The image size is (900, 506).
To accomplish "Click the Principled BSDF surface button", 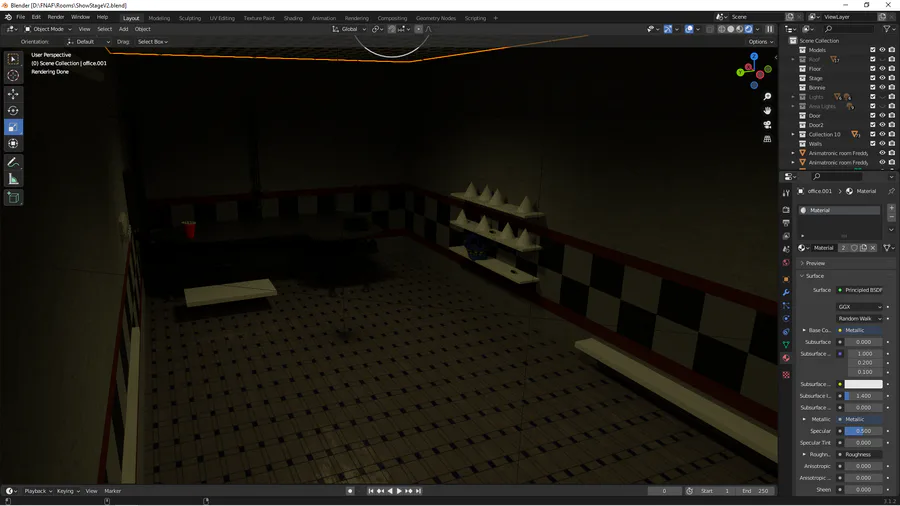I will pos(860,290).
